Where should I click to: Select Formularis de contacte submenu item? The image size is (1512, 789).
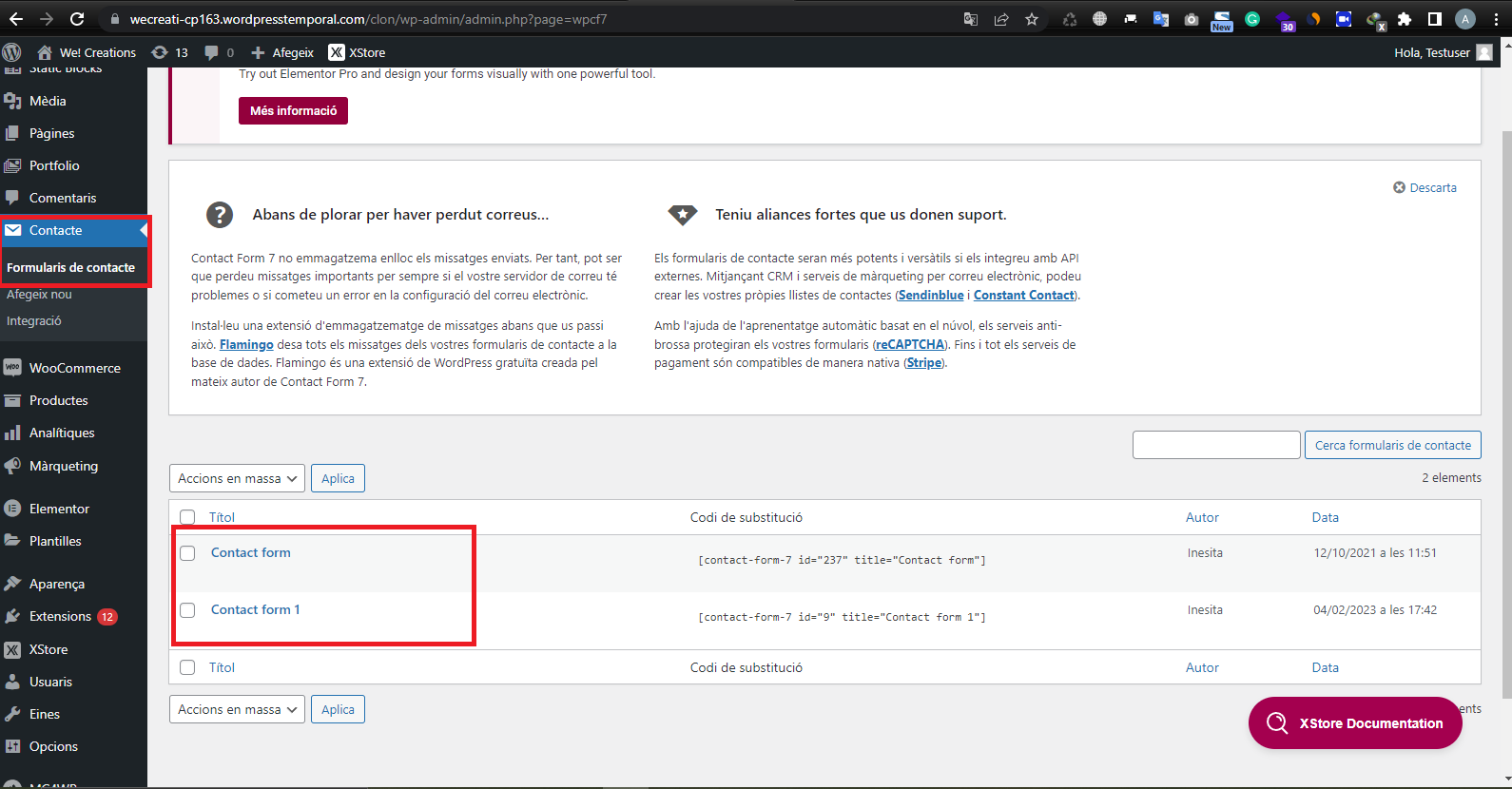tap(70, 267)
